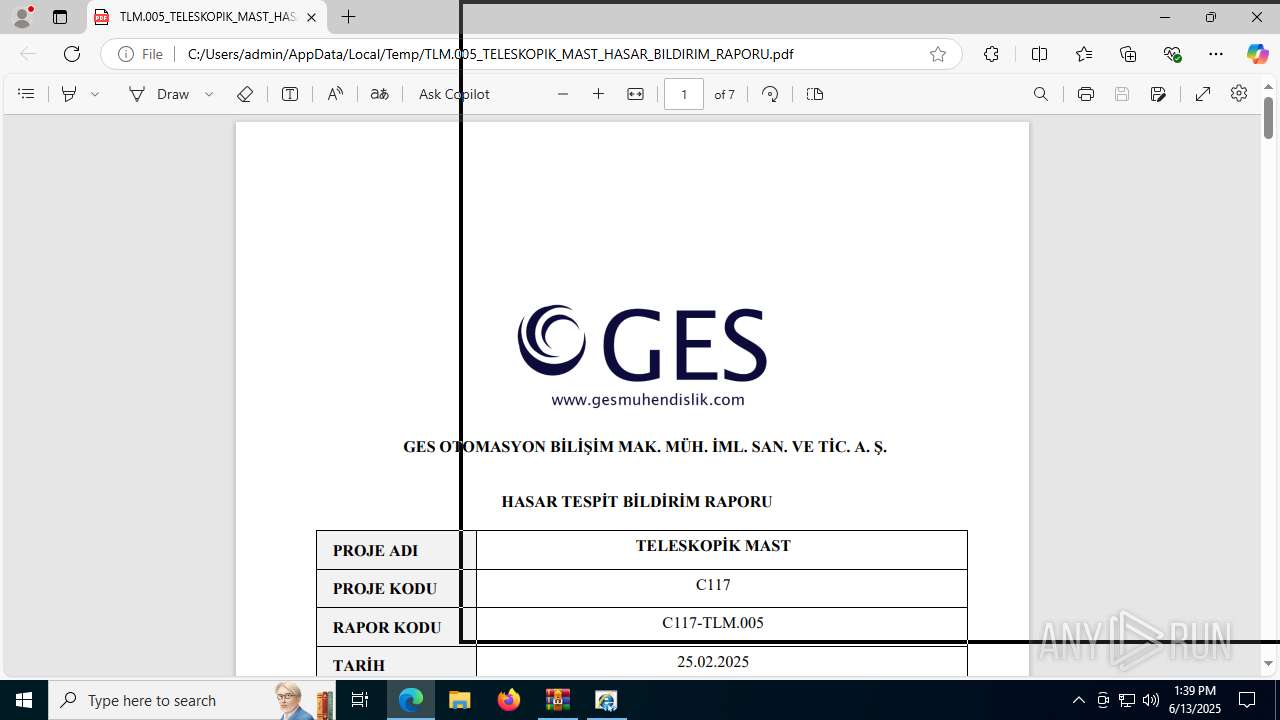The image size is (1280, 720).
Task: Open the Favorites list
Action: coord(1084,54)
